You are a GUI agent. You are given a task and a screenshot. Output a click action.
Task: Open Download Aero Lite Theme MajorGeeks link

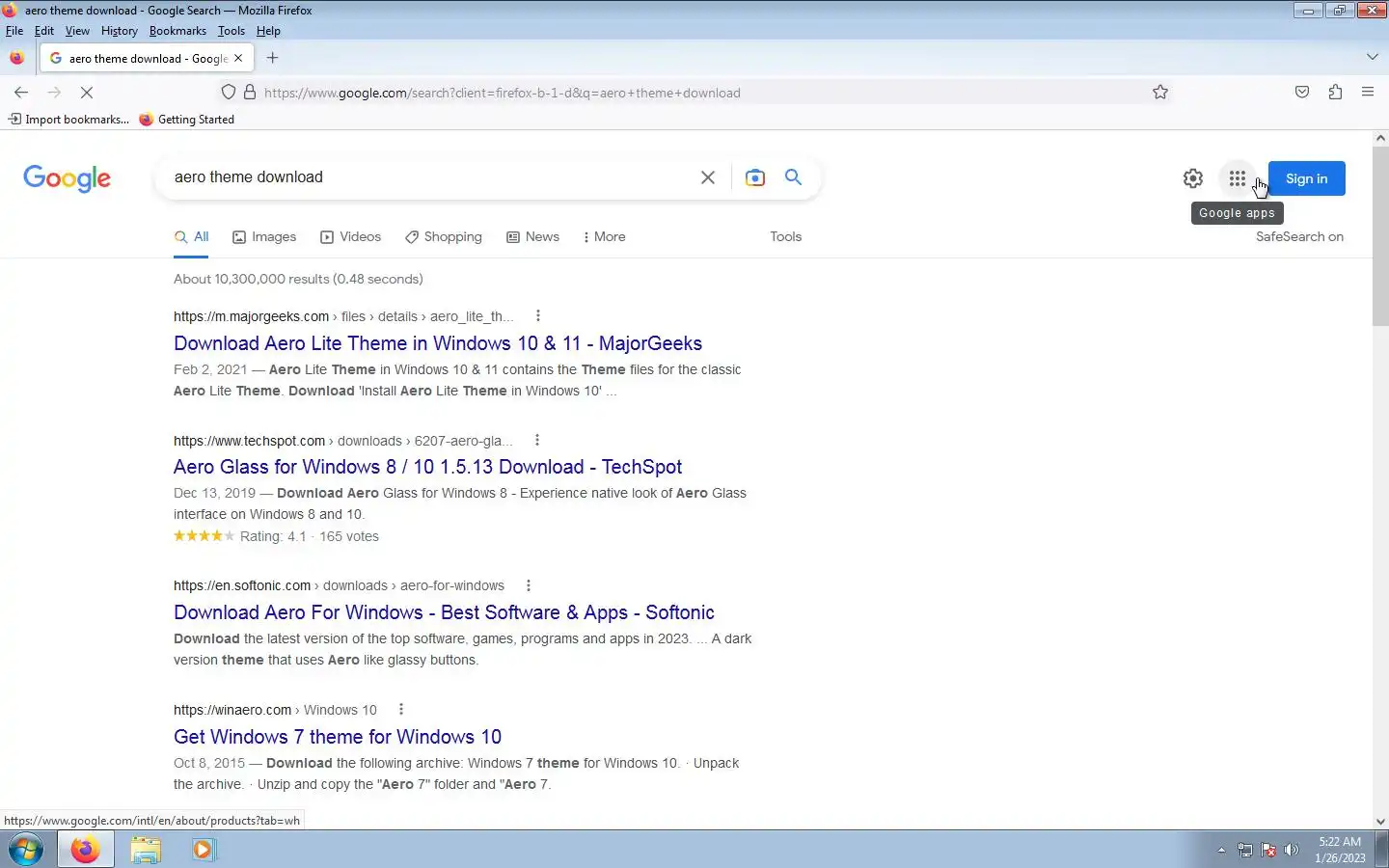[x=438, y=344]
